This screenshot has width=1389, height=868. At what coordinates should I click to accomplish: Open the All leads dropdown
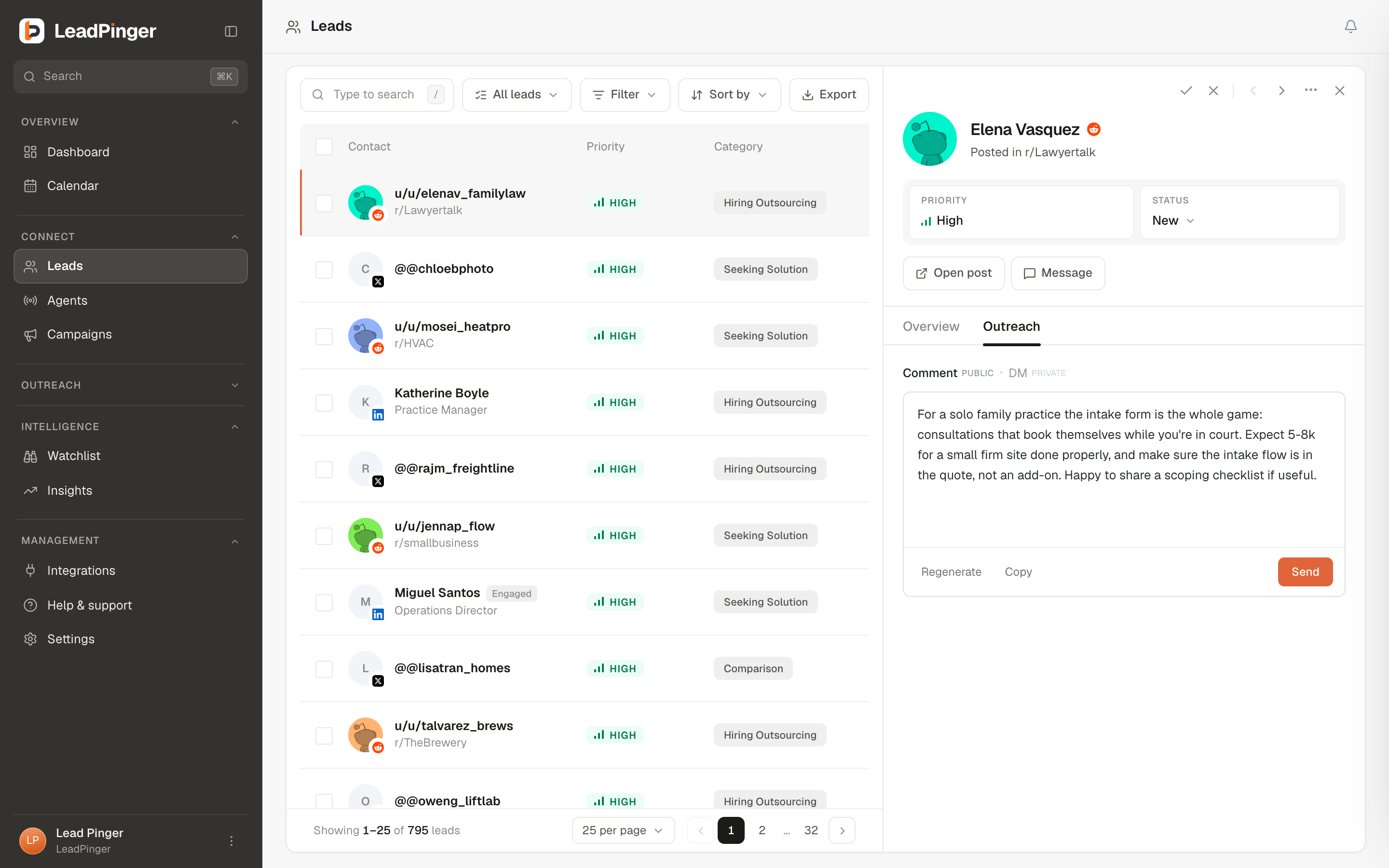pos(517,95)
